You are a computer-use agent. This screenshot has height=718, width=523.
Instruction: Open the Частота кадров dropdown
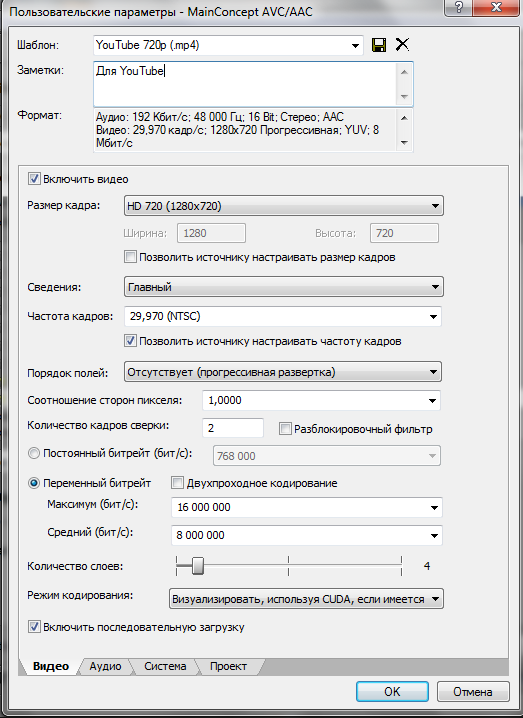283,316
